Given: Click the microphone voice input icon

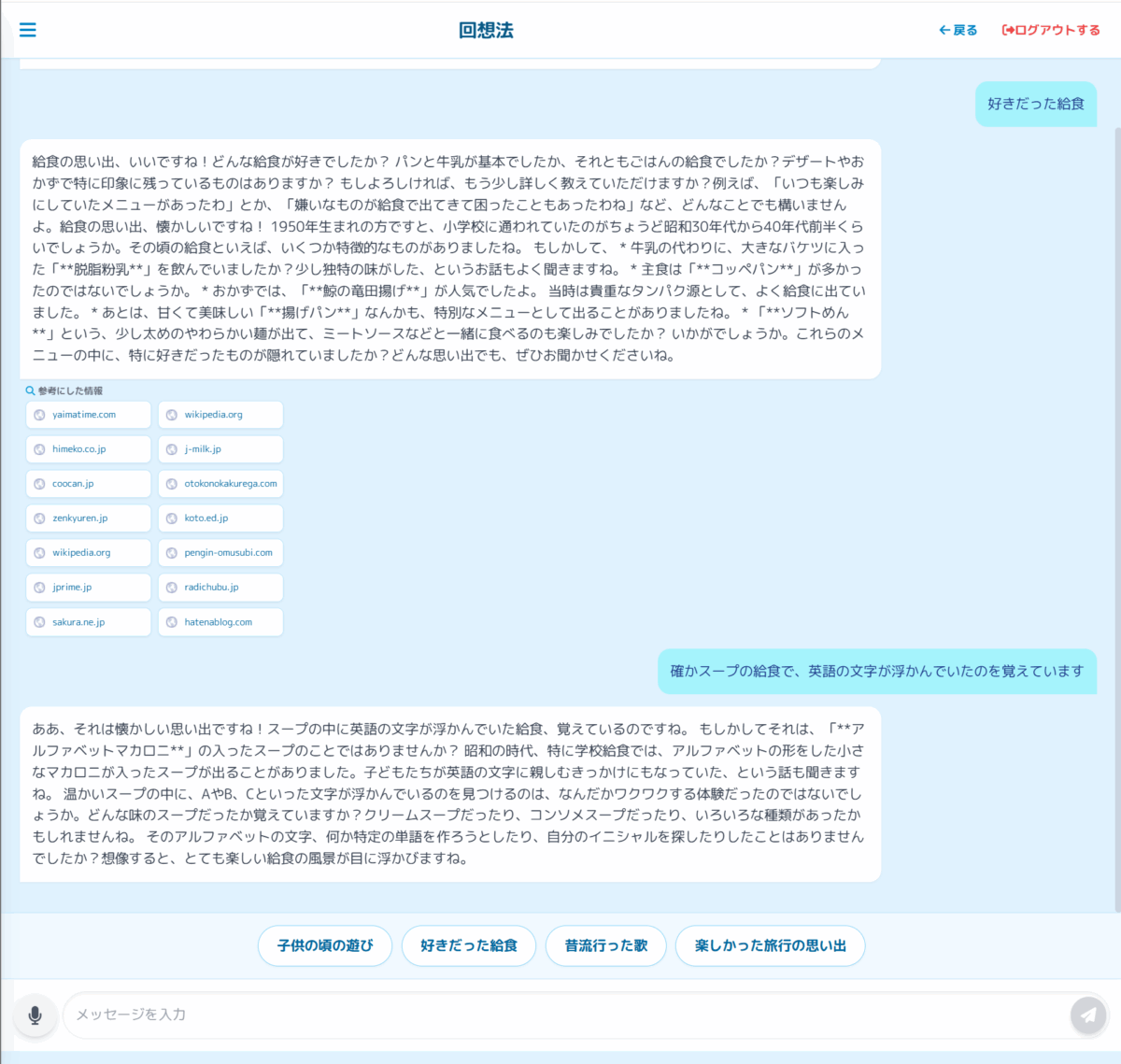Looking at the screenshot, I should (x=35, y=1014).
